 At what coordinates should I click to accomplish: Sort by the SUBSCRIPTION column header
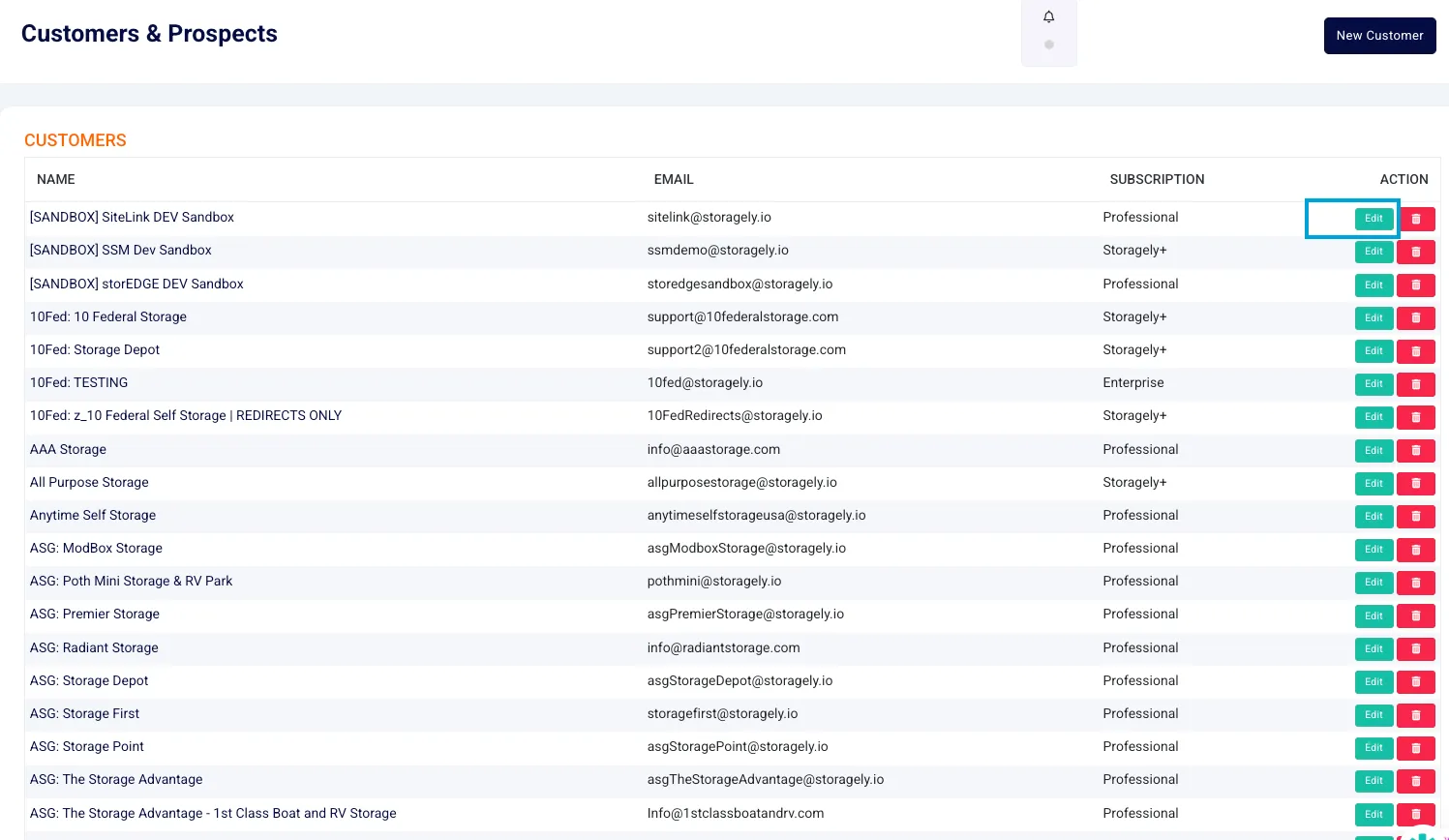pyautogui.click(x=1157, y=180)
